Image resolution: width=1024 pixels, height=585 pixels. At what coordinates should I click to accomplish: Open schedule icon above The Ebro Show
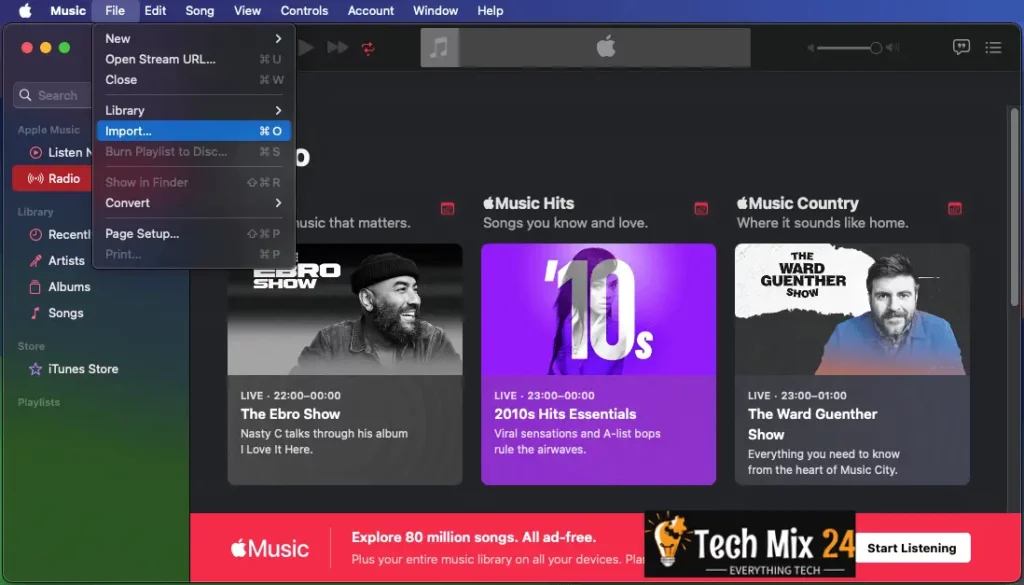coord(447,209)
